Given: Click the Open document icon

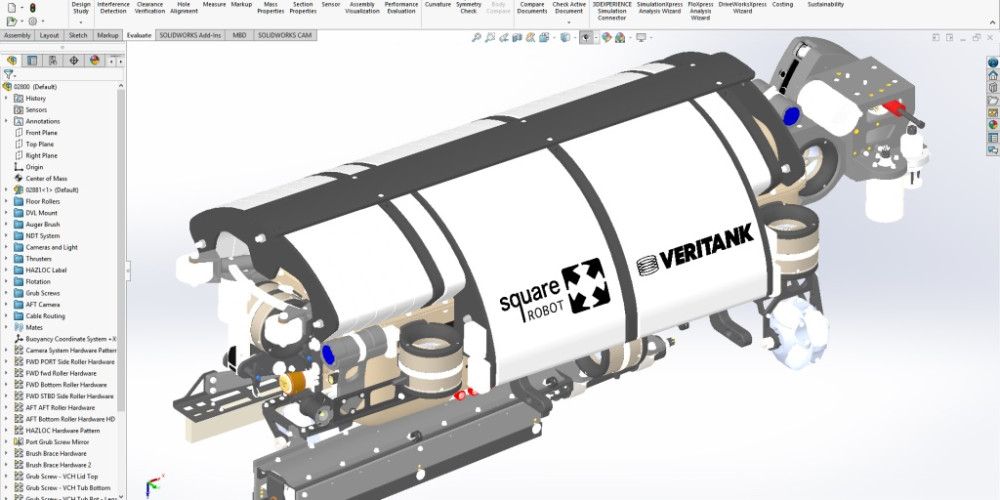Looking at the screenshot, I should (11, 21).
